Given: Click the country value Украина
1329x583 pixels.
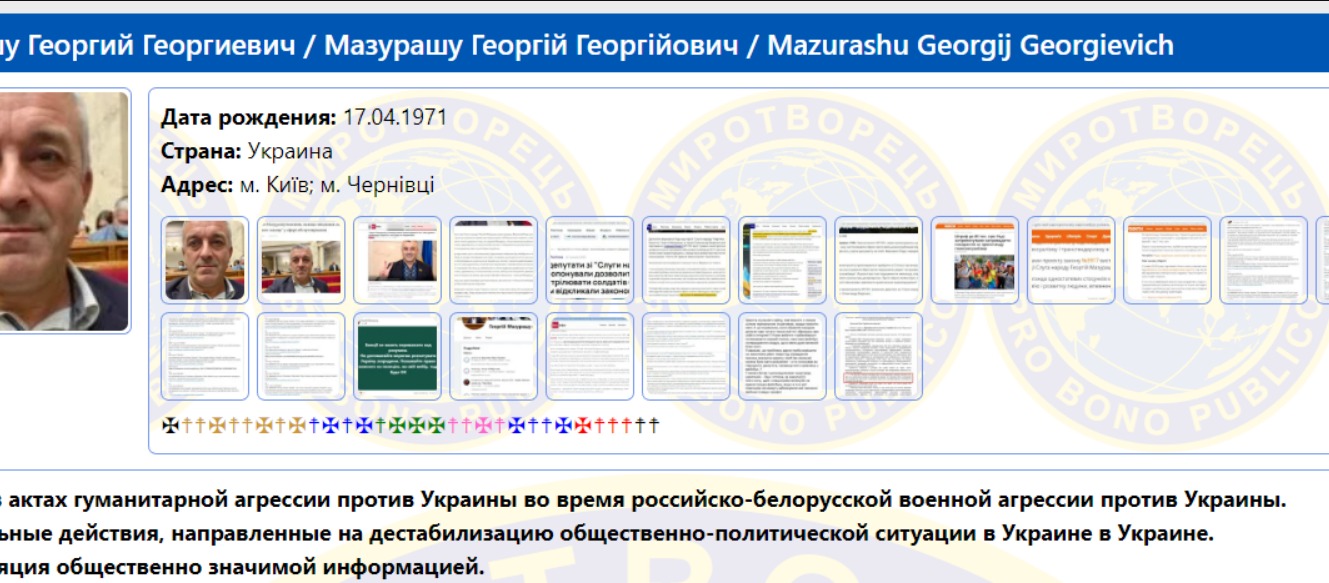Looking at the screenshot, I should 290,151.
